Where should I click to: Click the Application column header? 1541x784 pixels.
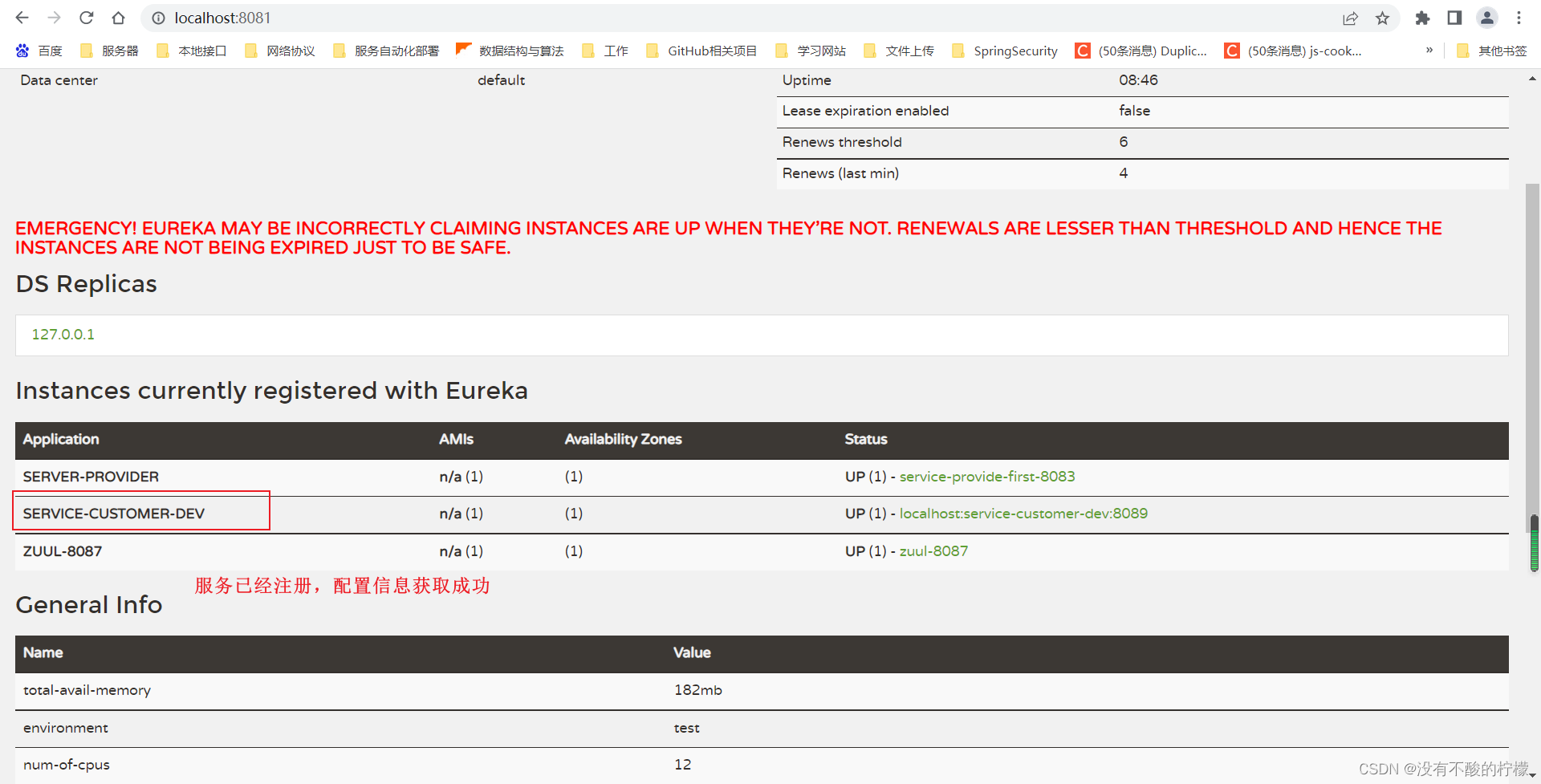click(61, 439)
